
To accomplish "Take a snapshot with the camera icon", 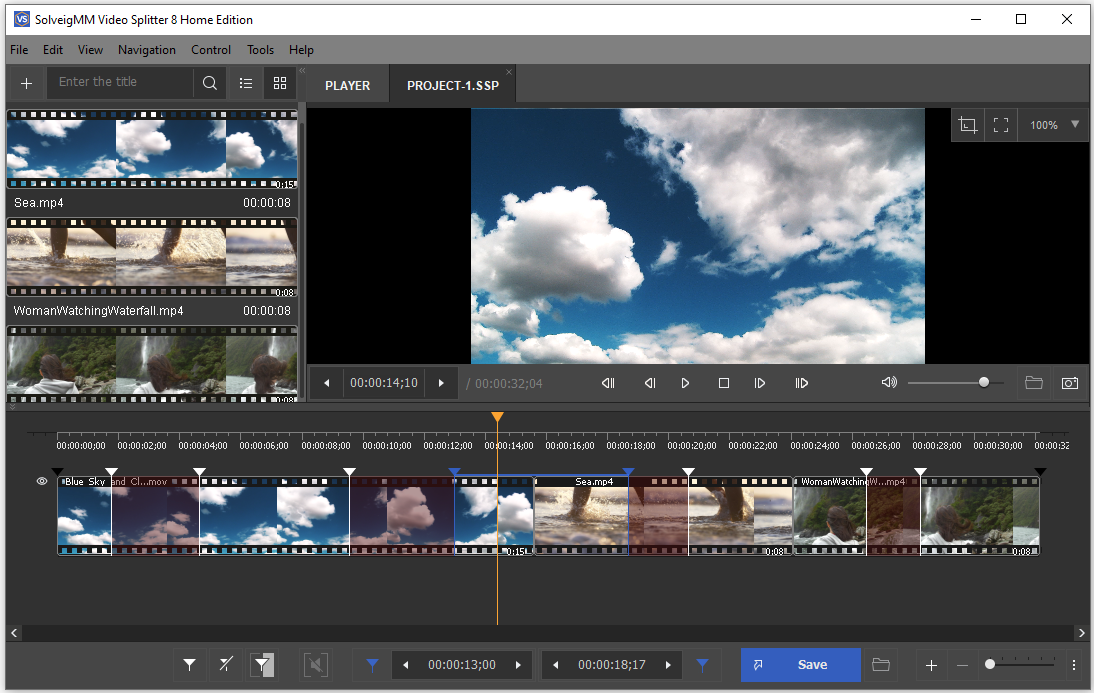I will click(1070, 383).
